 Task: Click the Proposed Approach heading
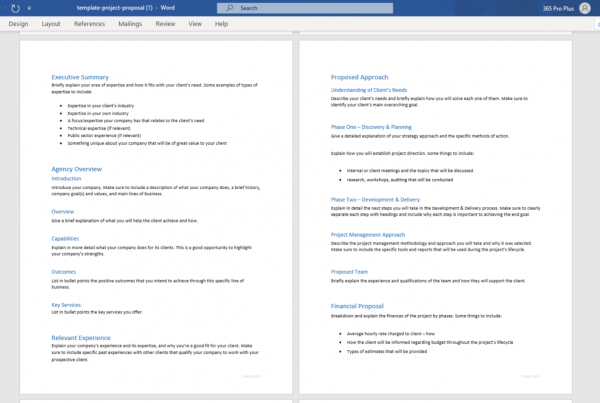359,77
